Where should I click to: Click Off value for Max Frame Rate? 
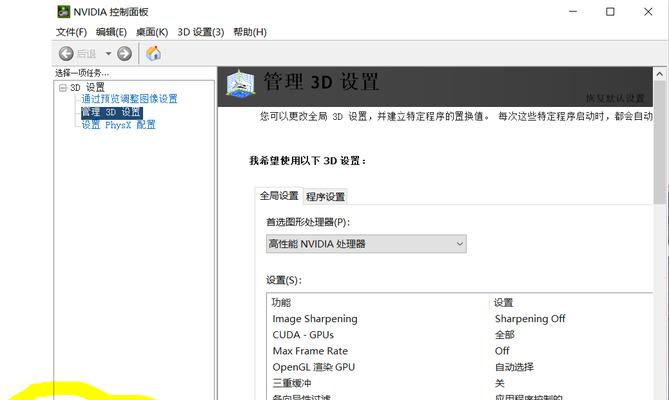coord(502,351)
